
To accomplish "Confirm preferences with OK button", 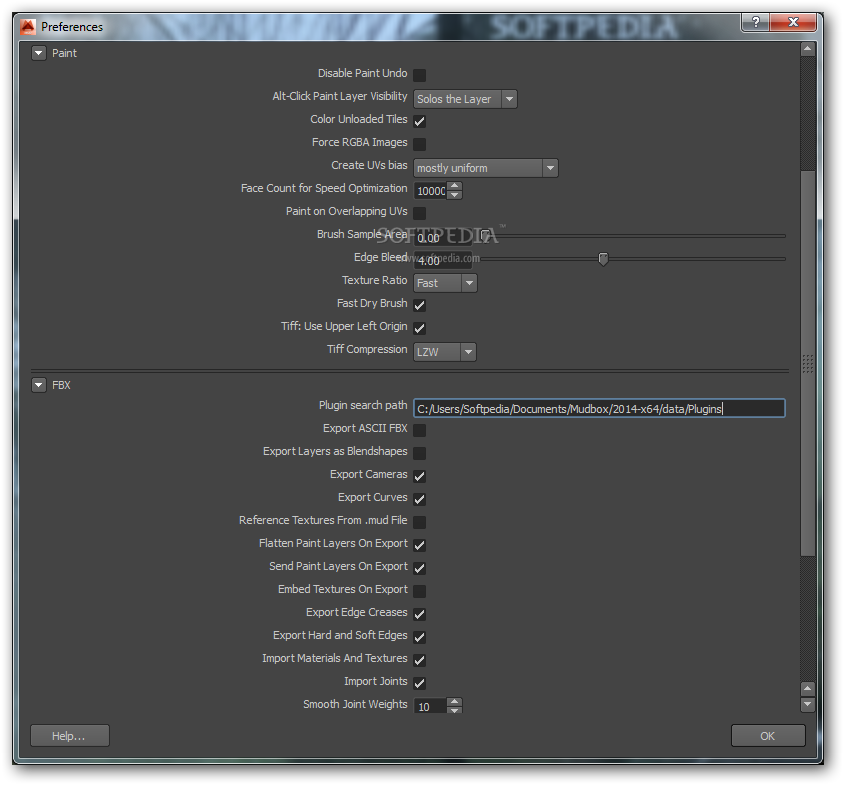I will coord(768,736).
